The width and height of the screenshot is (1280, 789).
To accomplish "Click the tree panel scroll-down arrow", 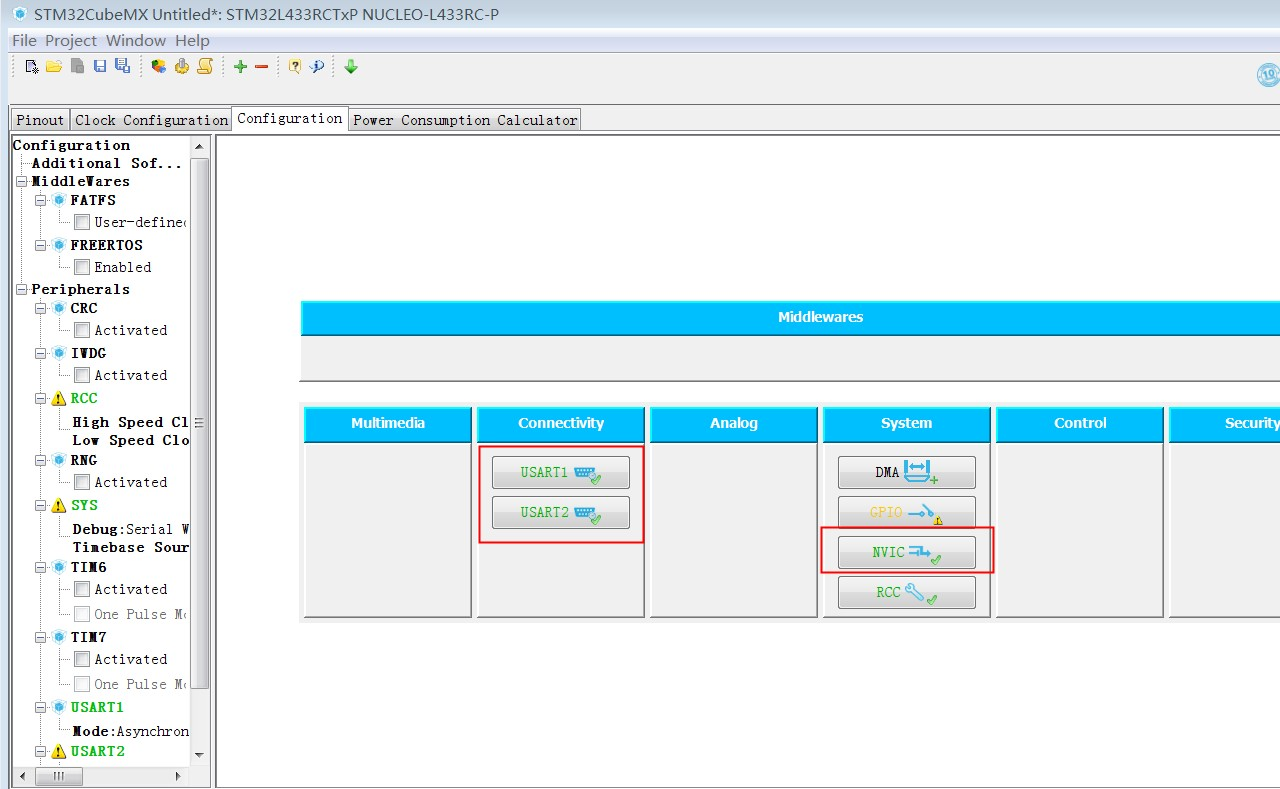I will [x=199, y=755].
